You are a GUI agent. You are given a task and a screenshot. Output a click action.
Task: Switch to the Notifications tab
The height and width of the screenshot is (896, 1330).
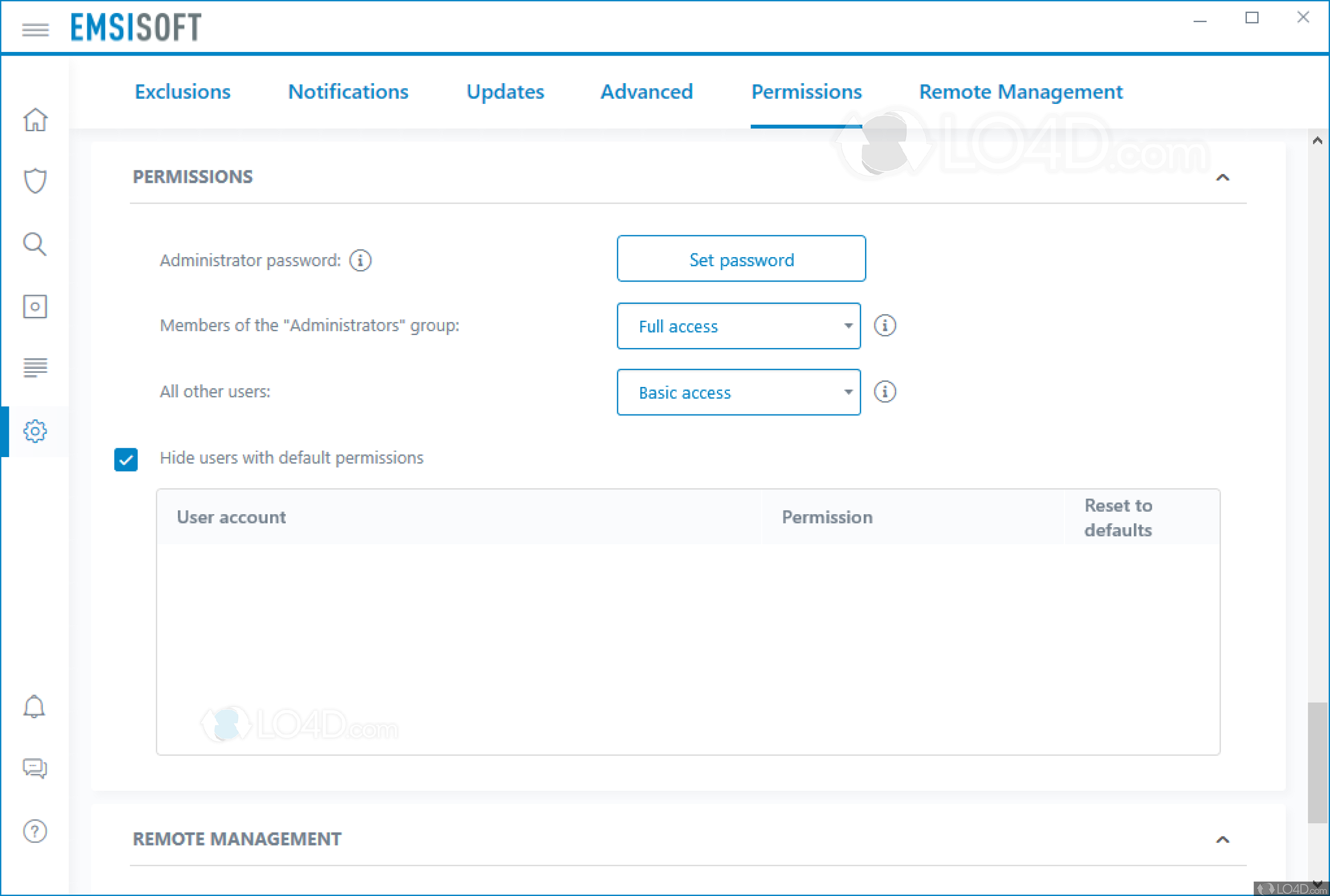348,91
